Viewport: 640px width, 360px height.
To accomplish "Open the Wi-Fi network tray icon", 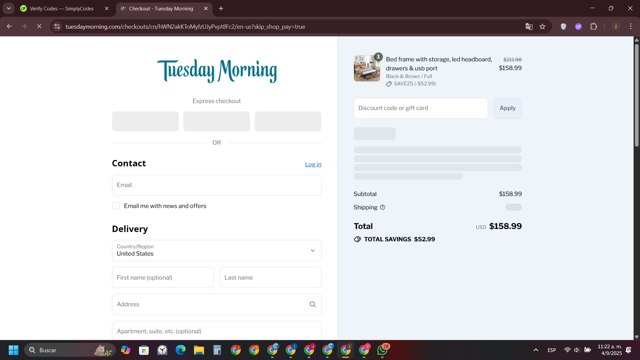I will coord(567,350).
